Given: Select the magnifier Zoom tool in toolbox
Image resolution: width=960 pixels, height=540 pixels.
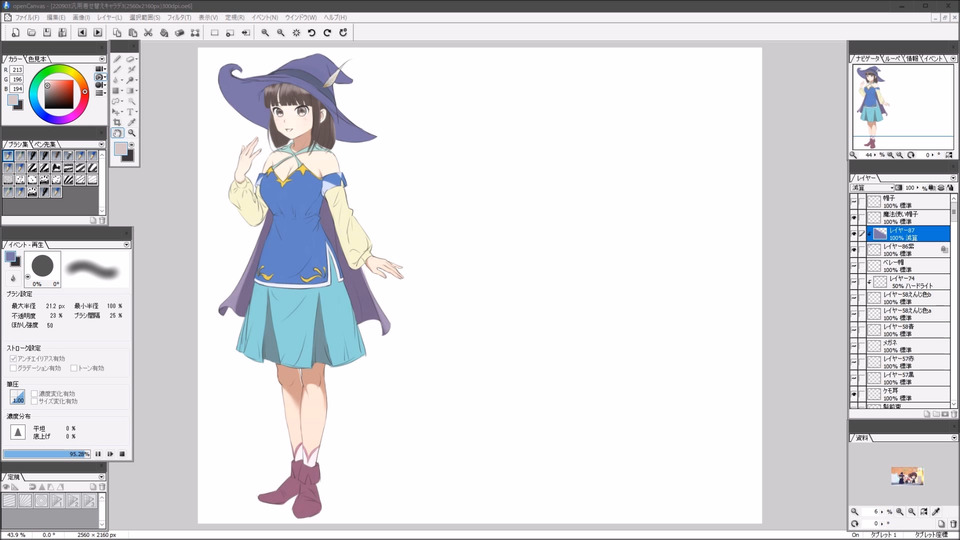Looking at the screenshot, I should click(x=131, y=133).
